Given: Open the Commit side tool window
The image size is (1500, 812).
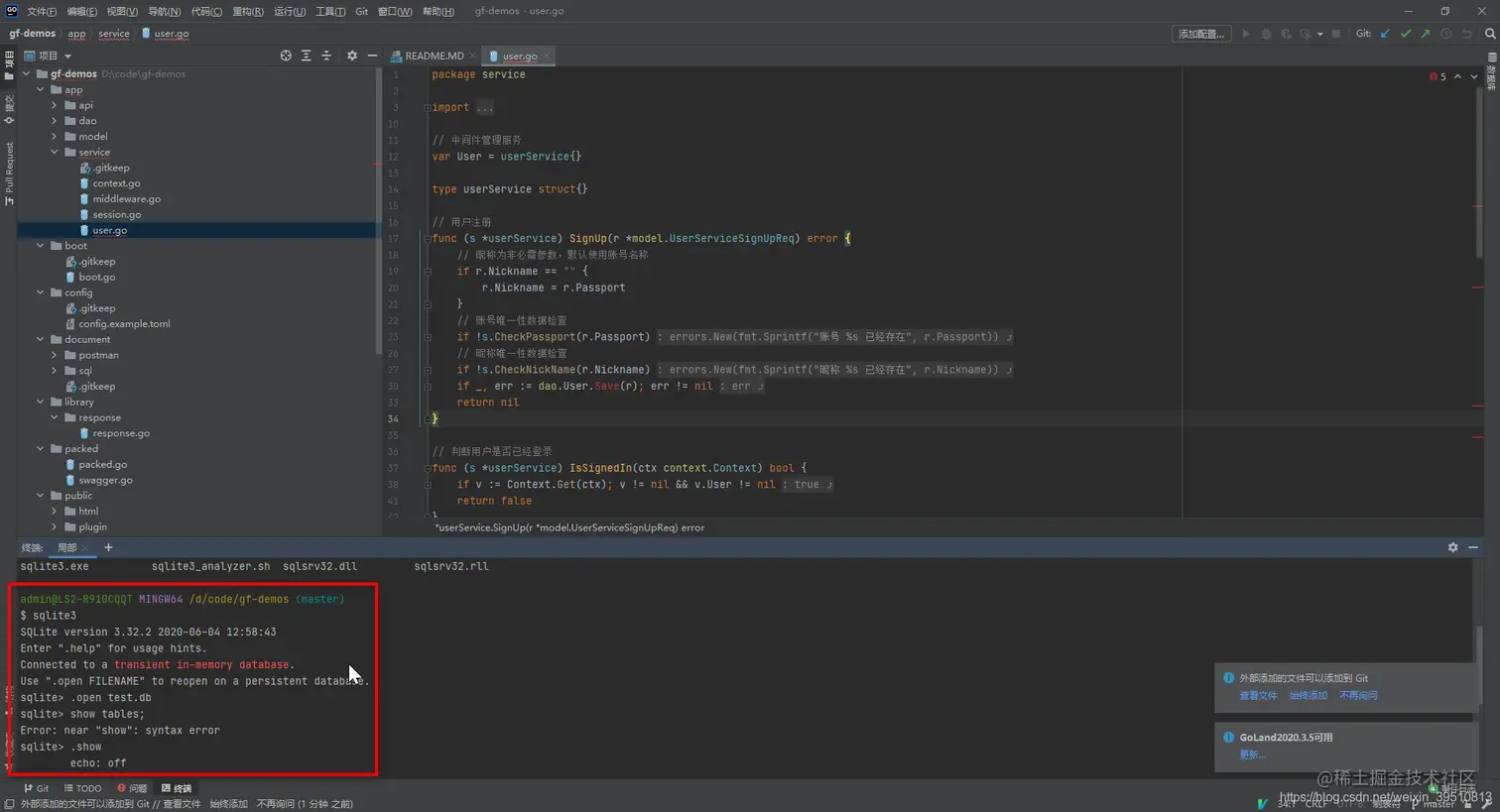Looking at the screenshot, I should click(9, 109).
